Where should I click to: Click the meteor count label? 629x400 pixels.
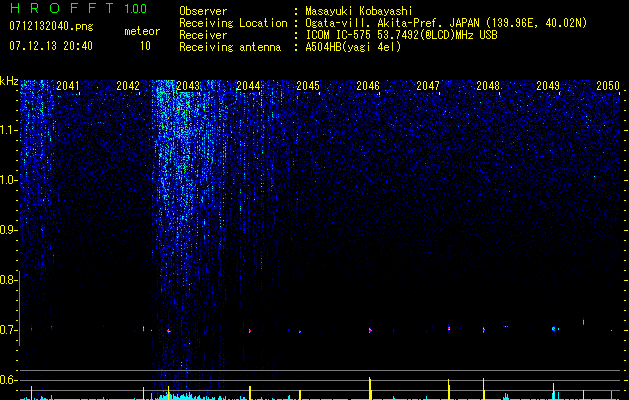coord(142,31)
